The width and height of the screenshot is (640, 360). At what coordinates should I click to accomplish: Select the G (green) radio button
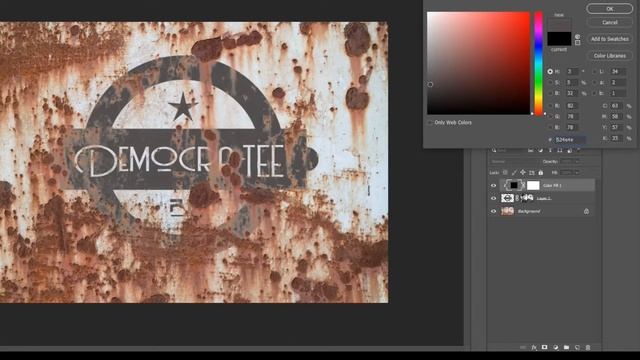(550, 117)
